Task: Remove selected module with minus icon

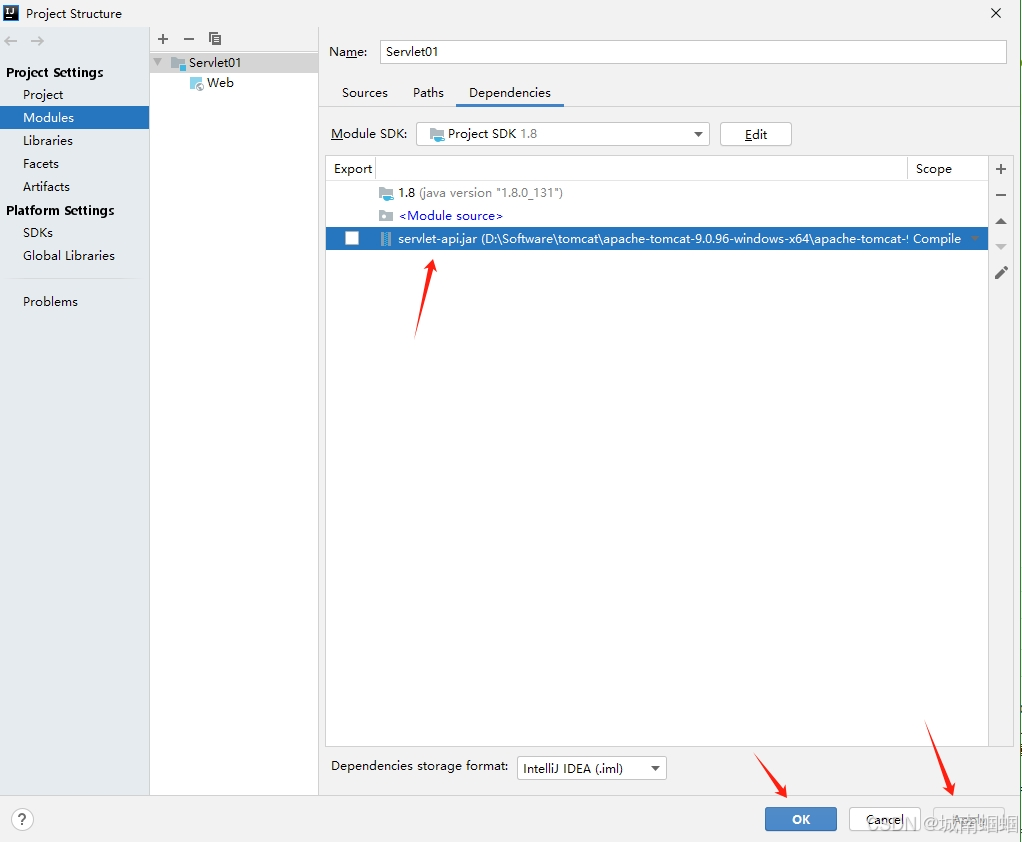Action: pyautogui.click(x=188, y=39)
